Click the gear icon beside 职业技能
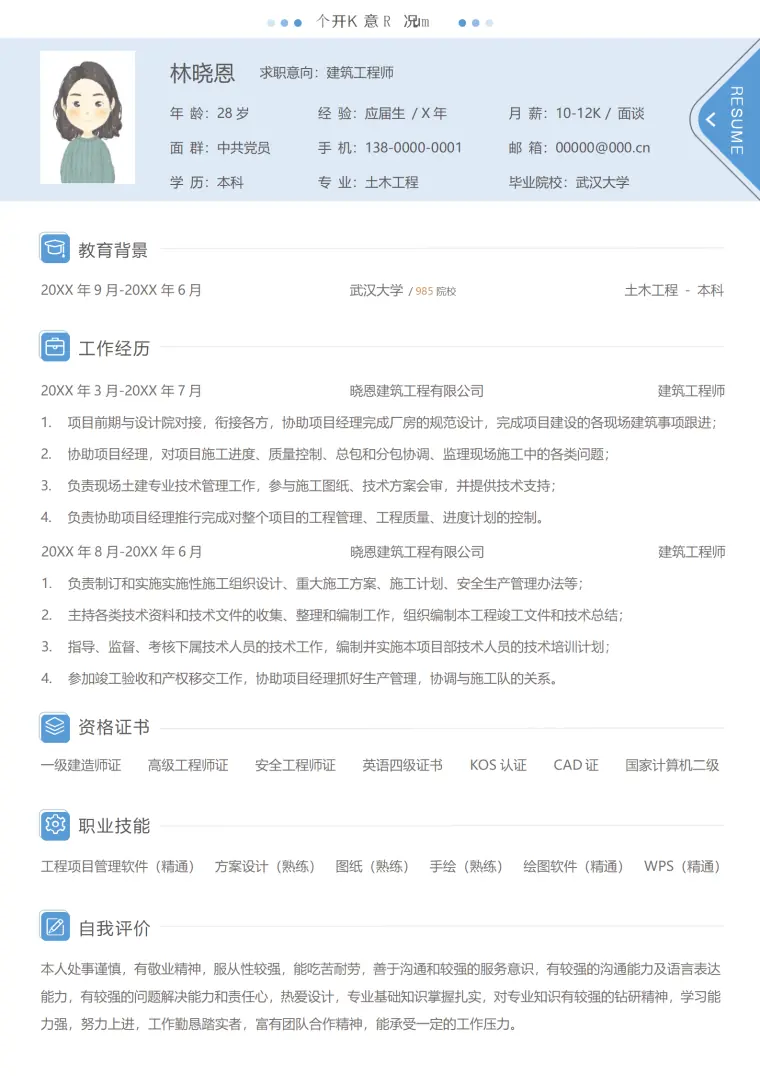Screen dimensions: 760x1076 [x=55, y=825]
